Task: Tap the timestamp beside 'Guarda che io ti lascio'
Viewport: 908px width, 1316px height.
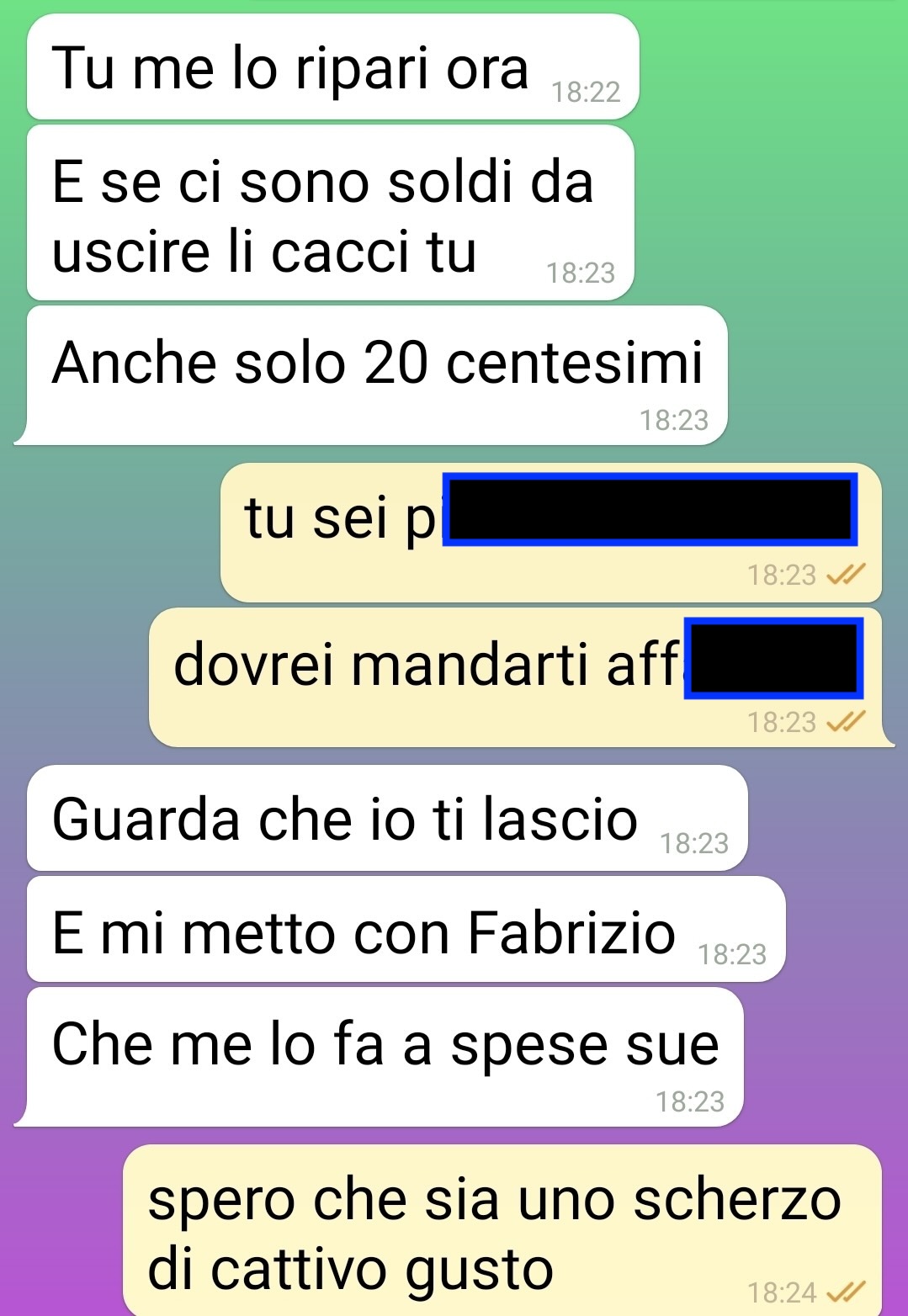Action: click(x=694, y=843)
